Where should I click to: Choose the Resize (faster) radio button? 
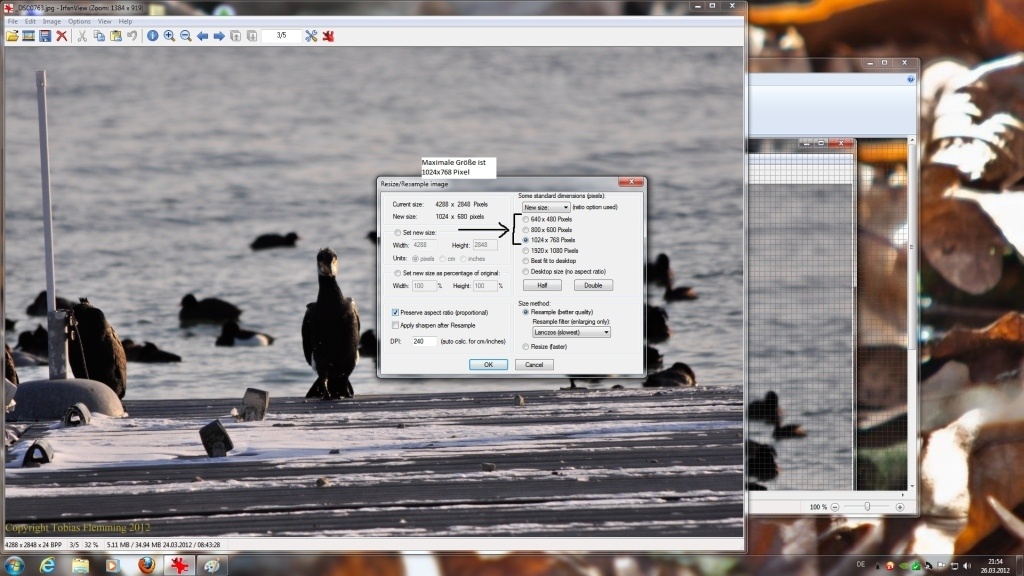[526, 347]
